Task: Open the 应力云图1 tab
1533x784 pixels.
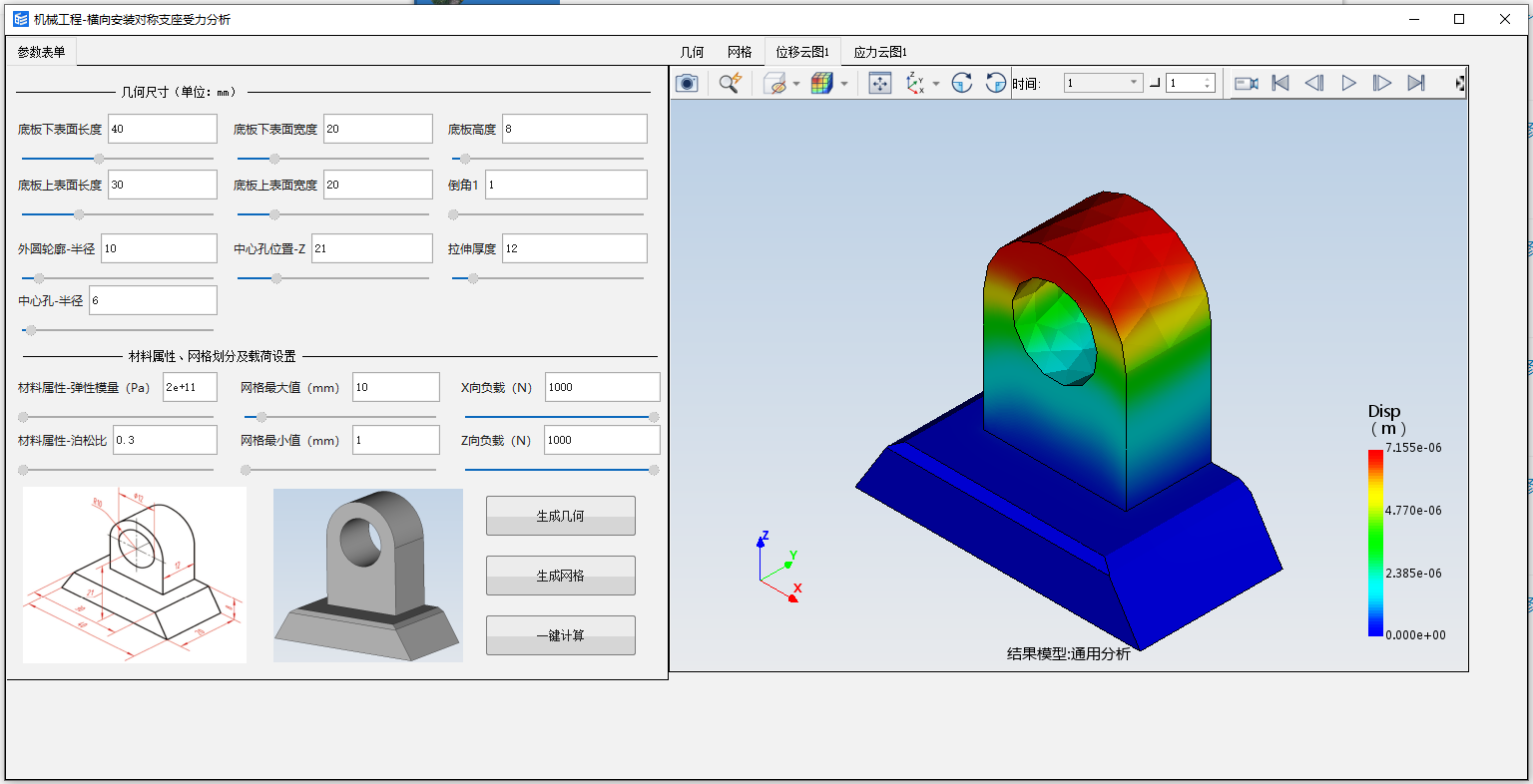Action: pyautogui.click(x=880, y=52)
